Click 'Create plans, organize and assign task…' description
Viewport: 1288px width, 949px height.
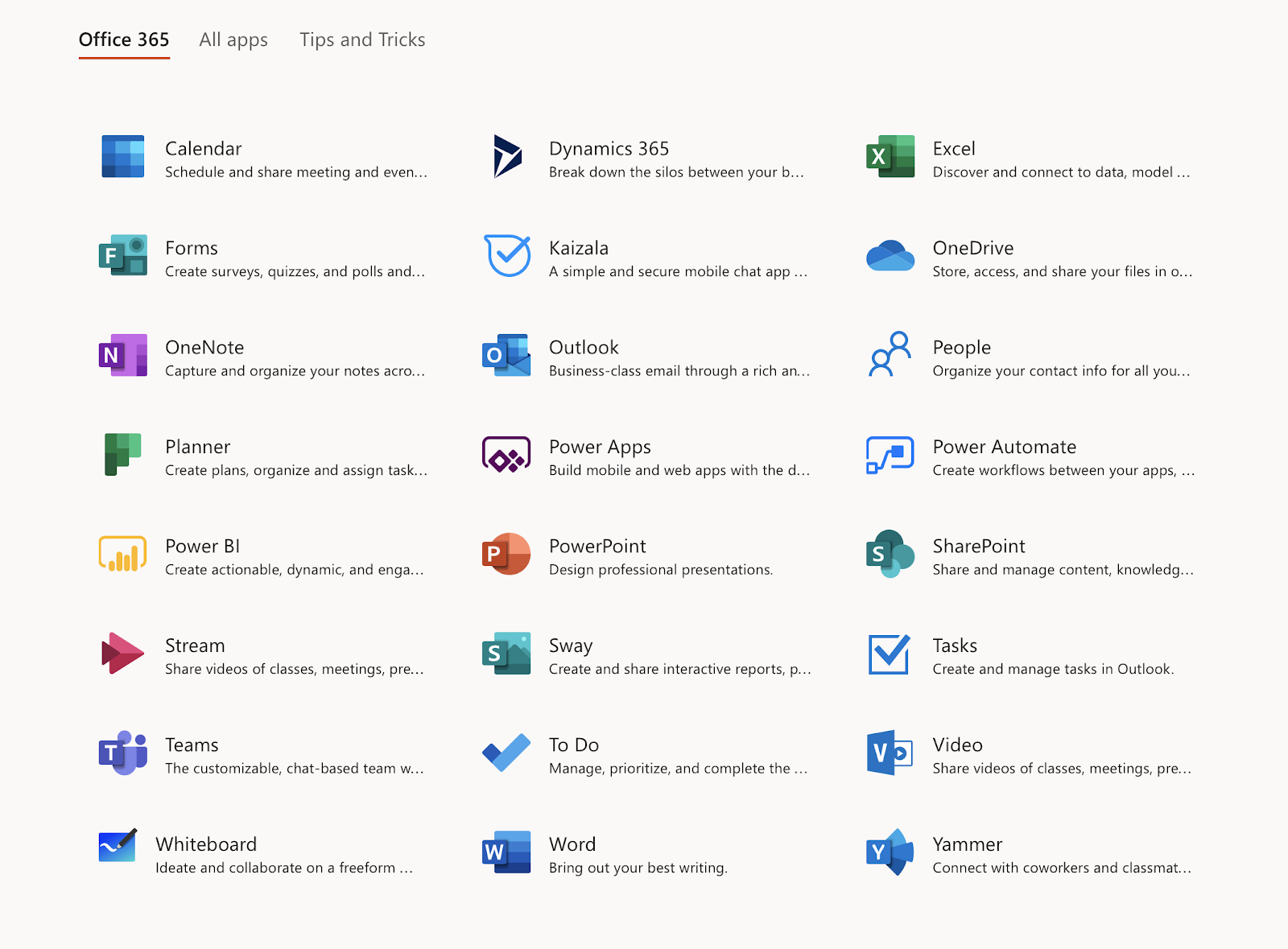(x=296, y=471)
